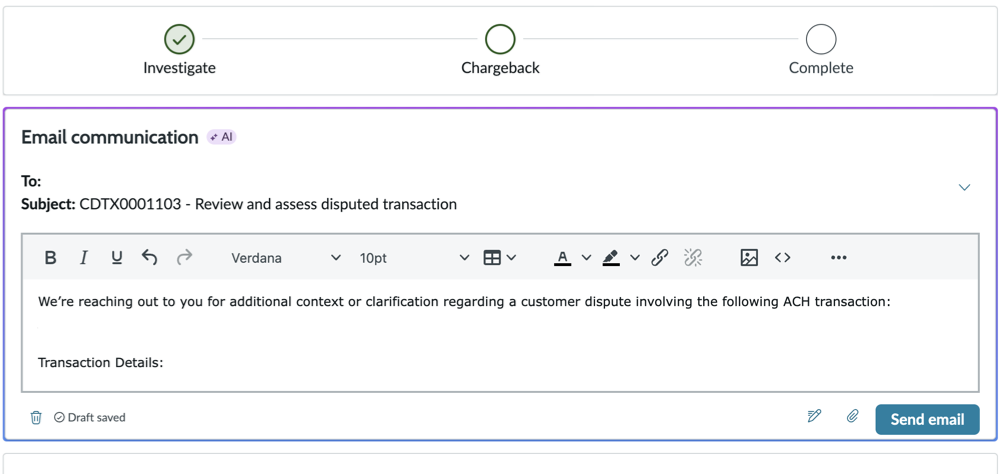Insert a table using the table icon
This screenshot has height=474, width=1000.
click(492, 258)
